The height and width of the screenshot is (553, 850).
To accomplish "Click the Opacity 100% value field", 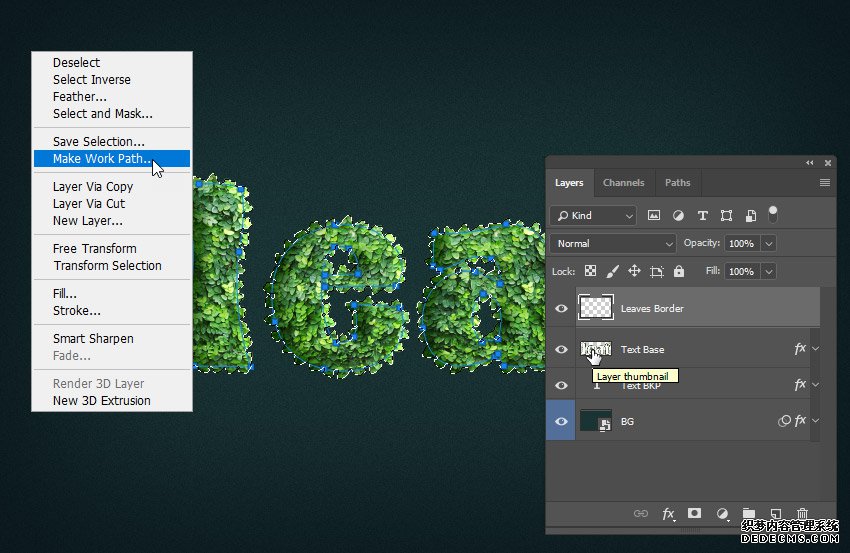I will coord(742,244).
